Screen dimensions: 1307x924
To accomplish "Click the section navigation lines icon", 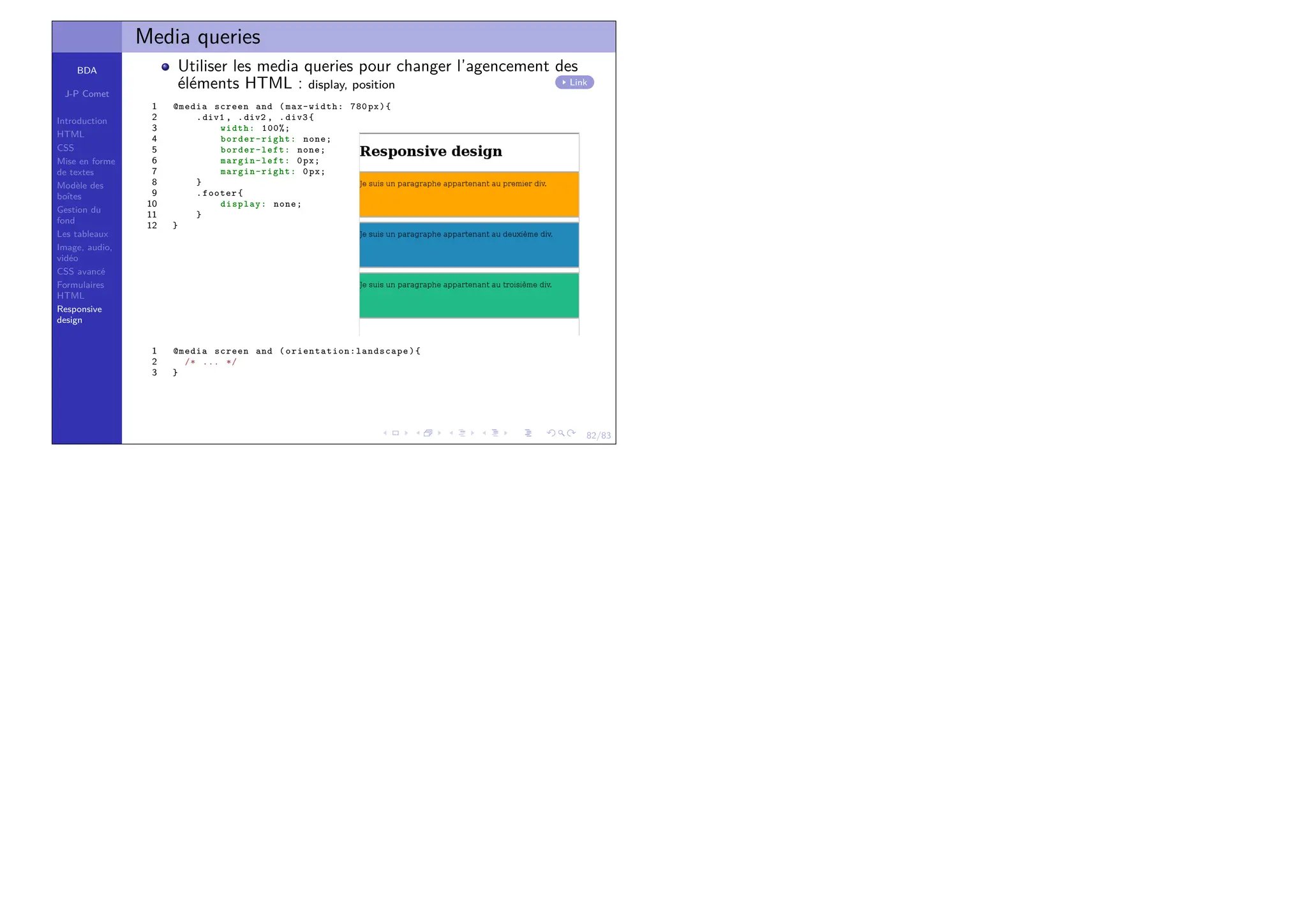I will [495, 433].
